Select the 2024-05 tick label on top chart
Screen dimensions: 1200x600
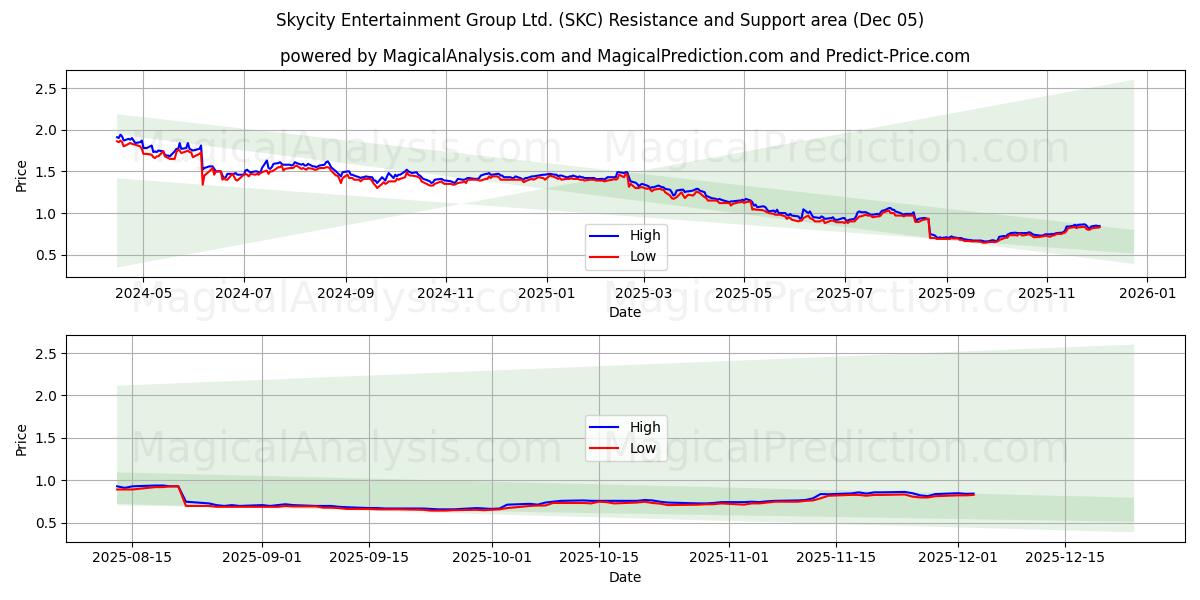click(x=143, y=290)
